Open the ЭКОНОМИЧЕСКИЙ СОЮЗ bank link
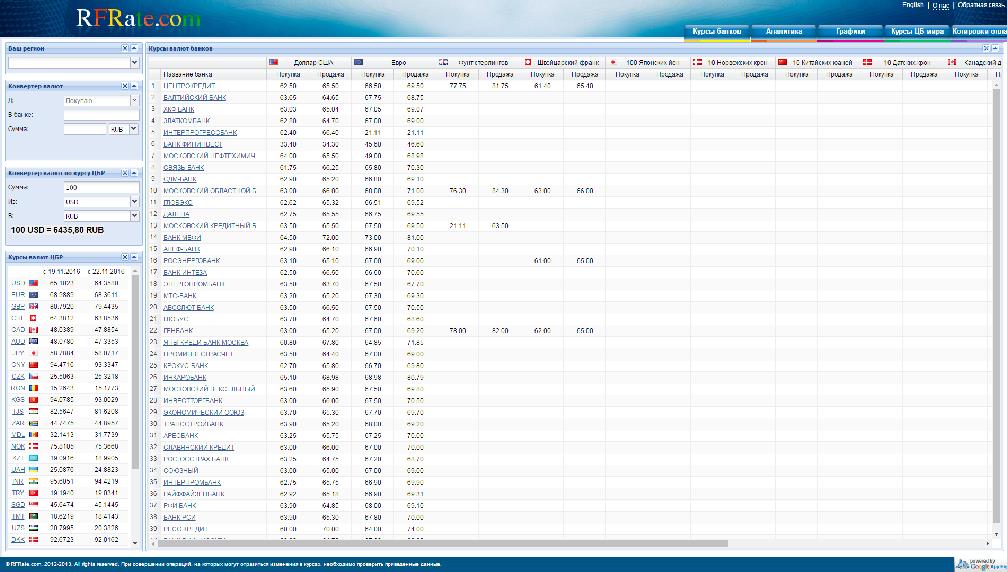This screenshot has width=1007, height=572. [x=204, y=412]
